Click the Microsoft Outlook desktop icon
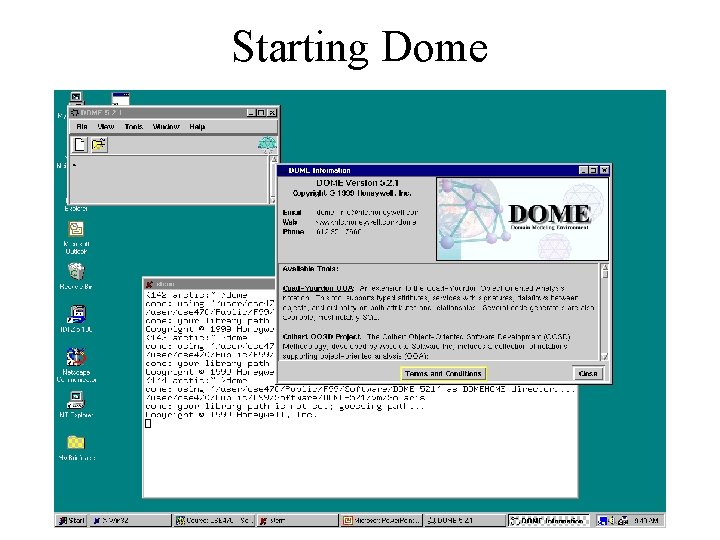This screenshot has height=540, width=720. click(76, 238)
